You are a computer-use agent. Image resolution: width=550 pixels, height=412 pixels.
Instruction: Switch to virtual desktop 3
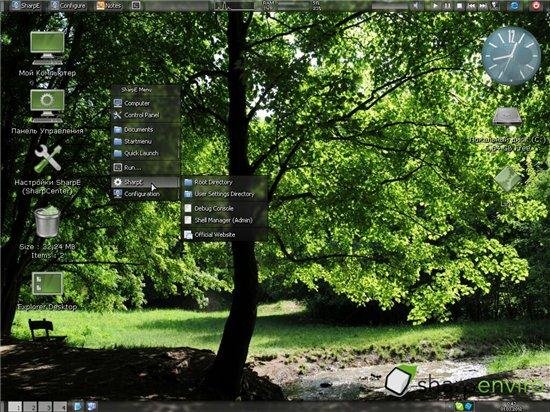point(45,407)
